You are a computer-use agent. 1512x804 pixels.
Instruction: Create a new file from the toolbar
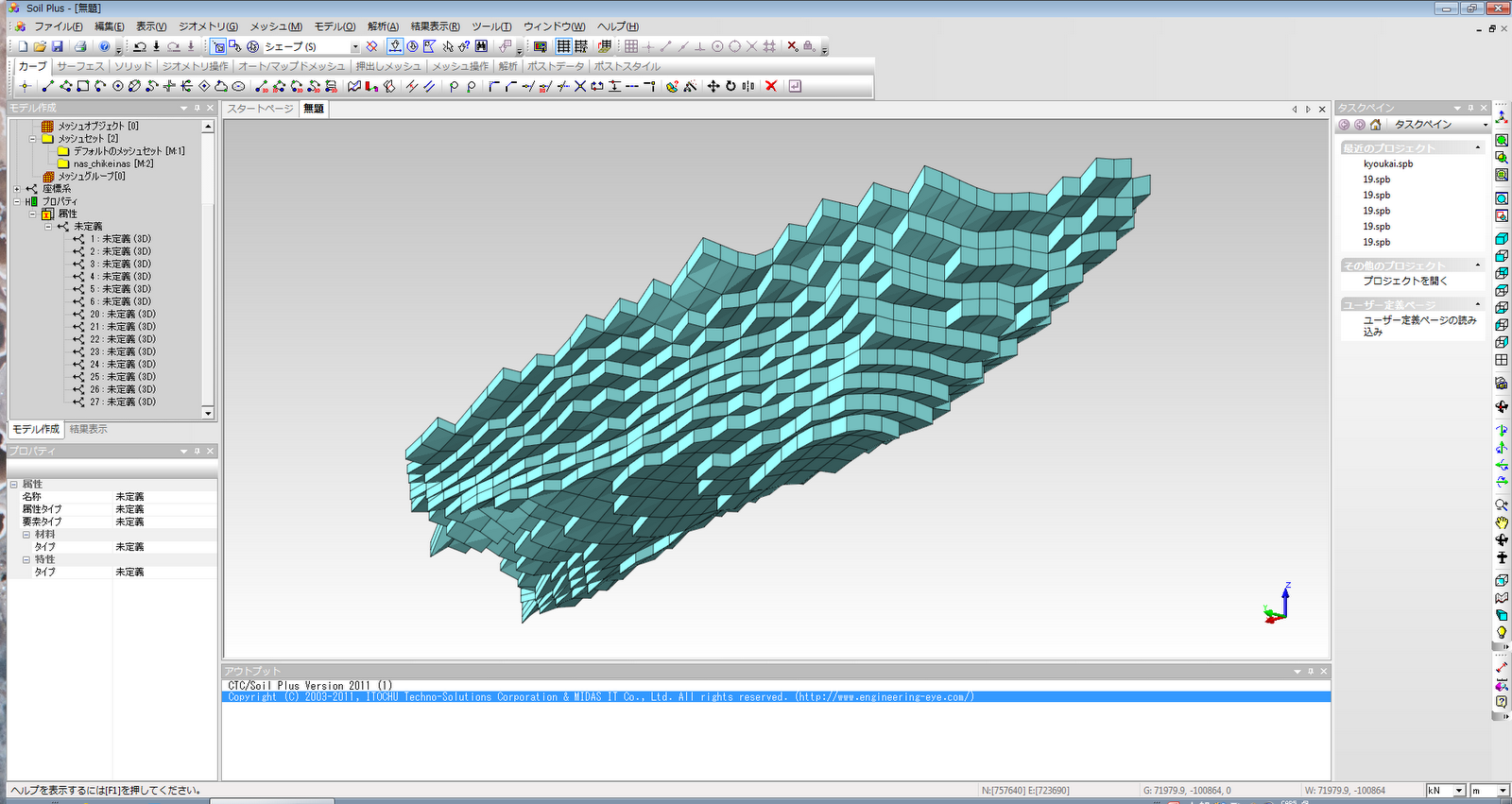[24, 46]
